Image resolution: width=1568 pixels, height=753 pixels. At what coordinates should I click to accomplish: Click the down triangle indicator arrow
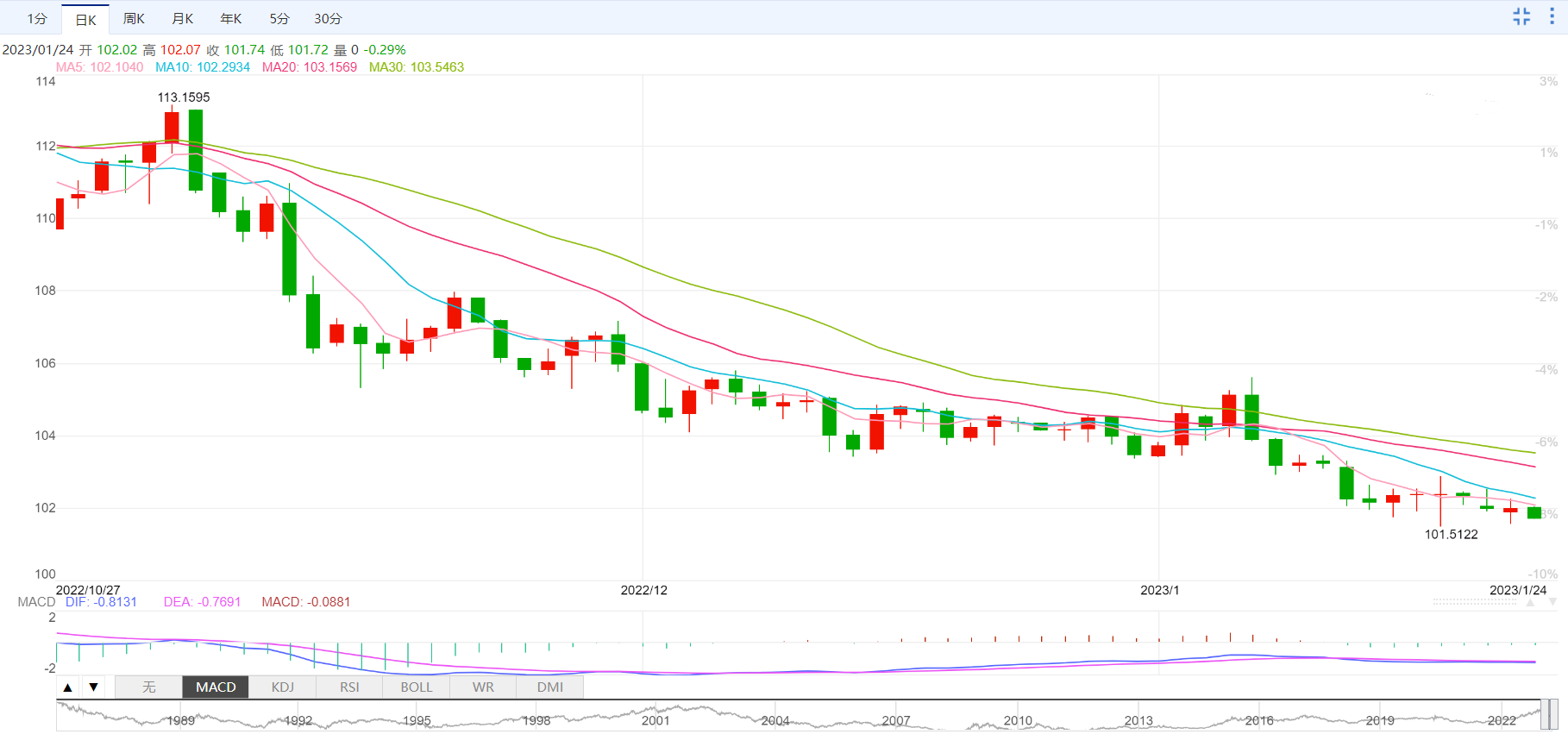pyautogui.click(x=93, y=687)
